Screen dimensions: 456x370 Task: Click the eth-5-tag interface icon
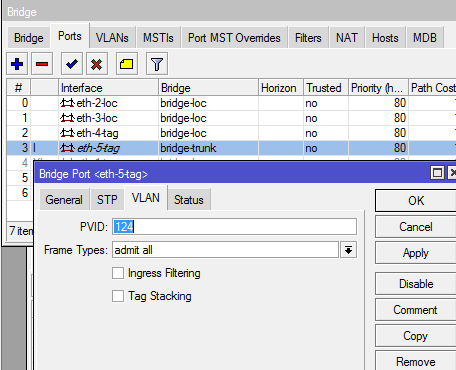pyautogui.click(x=67, y=148)
